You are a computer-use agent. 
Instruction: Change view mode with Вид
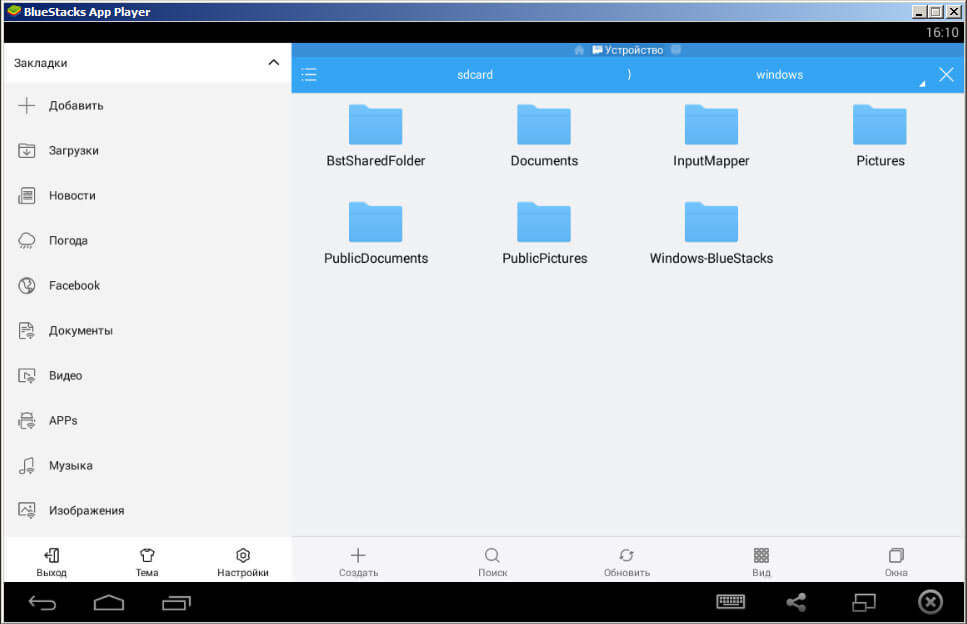click(x=762, y=562)
